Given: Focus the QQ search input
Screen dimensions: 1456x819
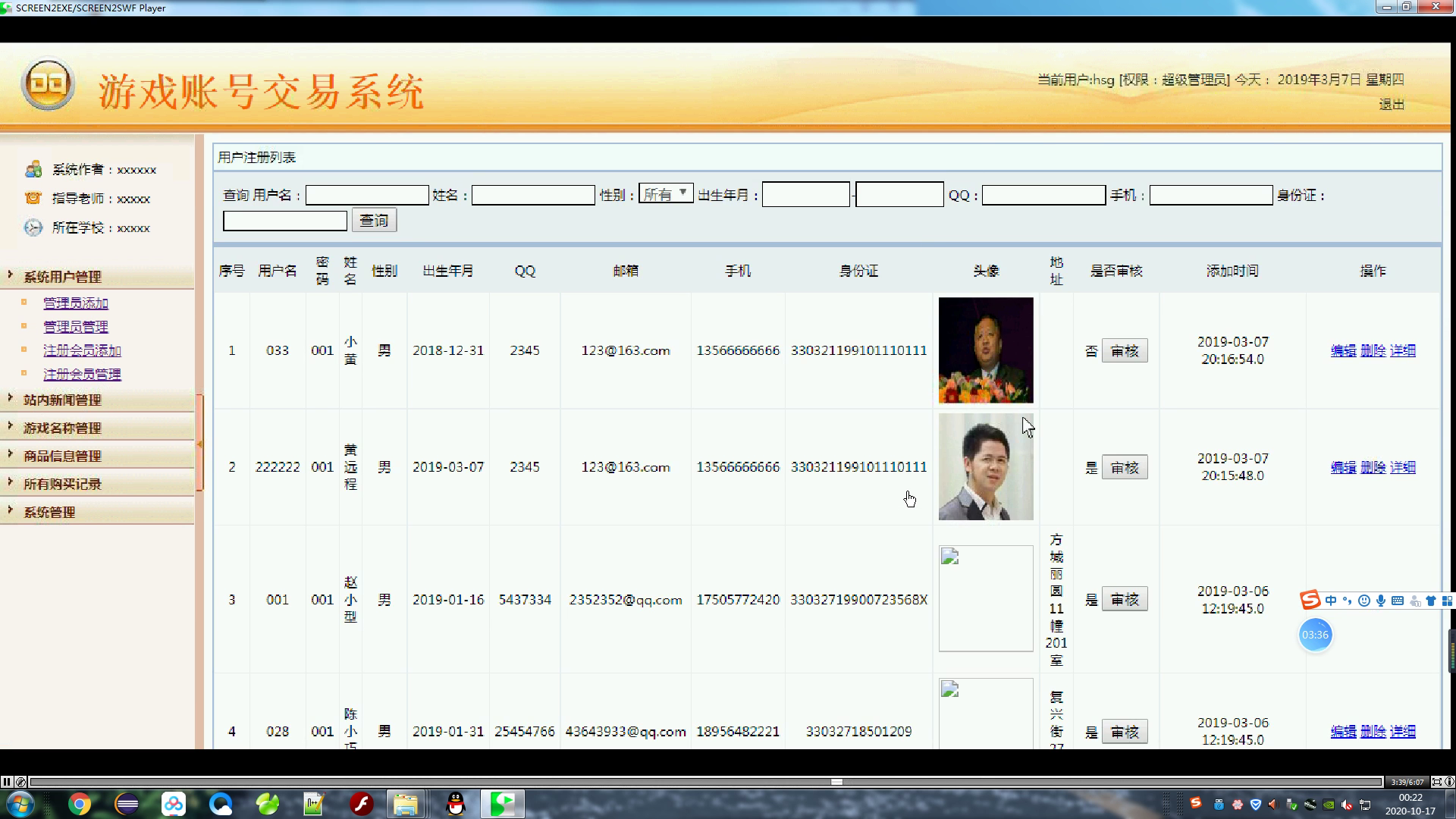Looking at the screenshot, I should coord(1043,195).
